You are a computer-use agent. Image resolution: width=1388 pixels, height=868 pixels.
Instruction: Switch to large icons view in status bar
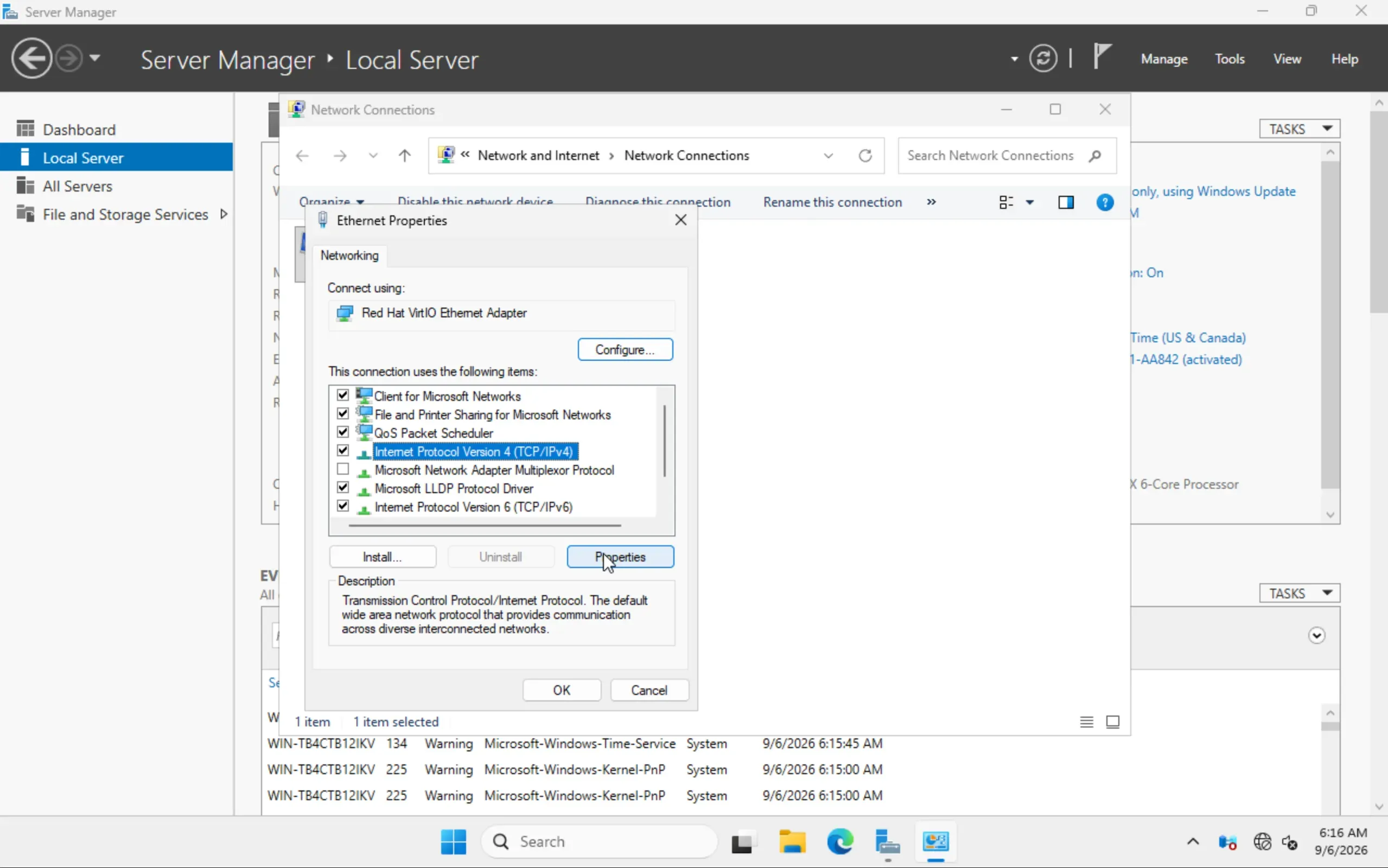pos(1112,722)
